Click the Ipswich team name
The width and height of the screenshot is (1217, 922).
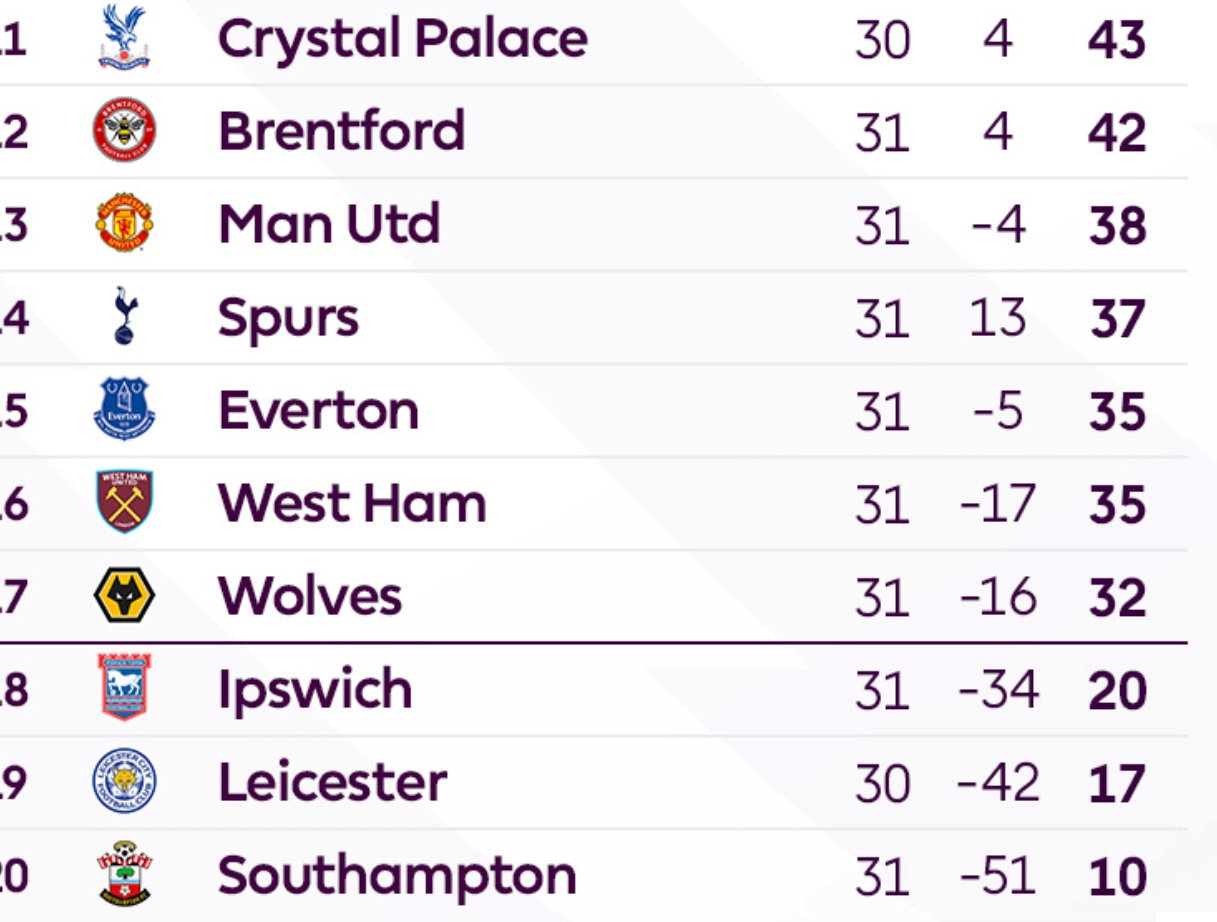315,691
